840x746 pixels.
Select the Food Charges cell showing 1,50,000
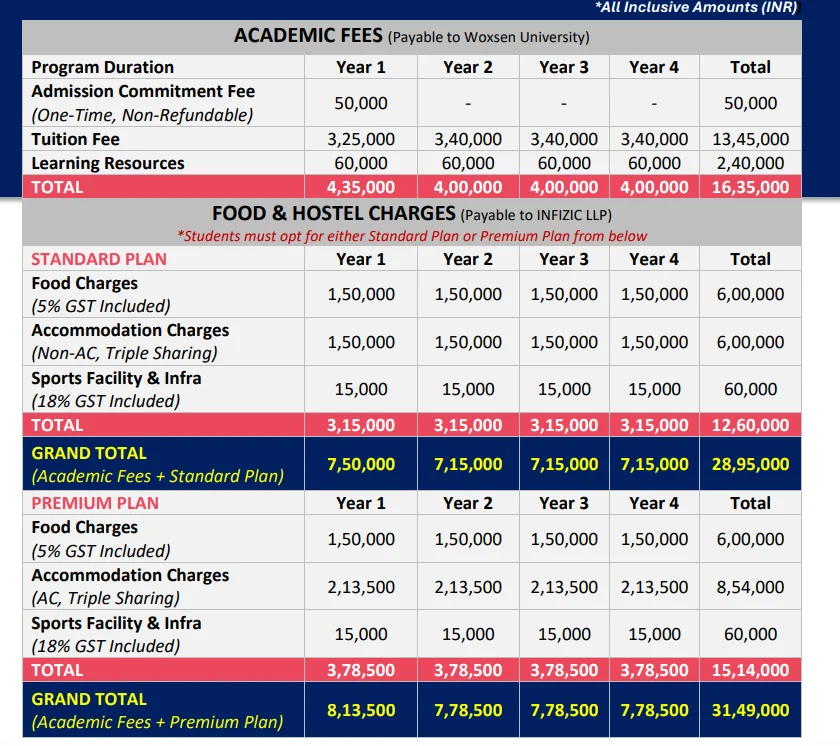coord(361,291)
